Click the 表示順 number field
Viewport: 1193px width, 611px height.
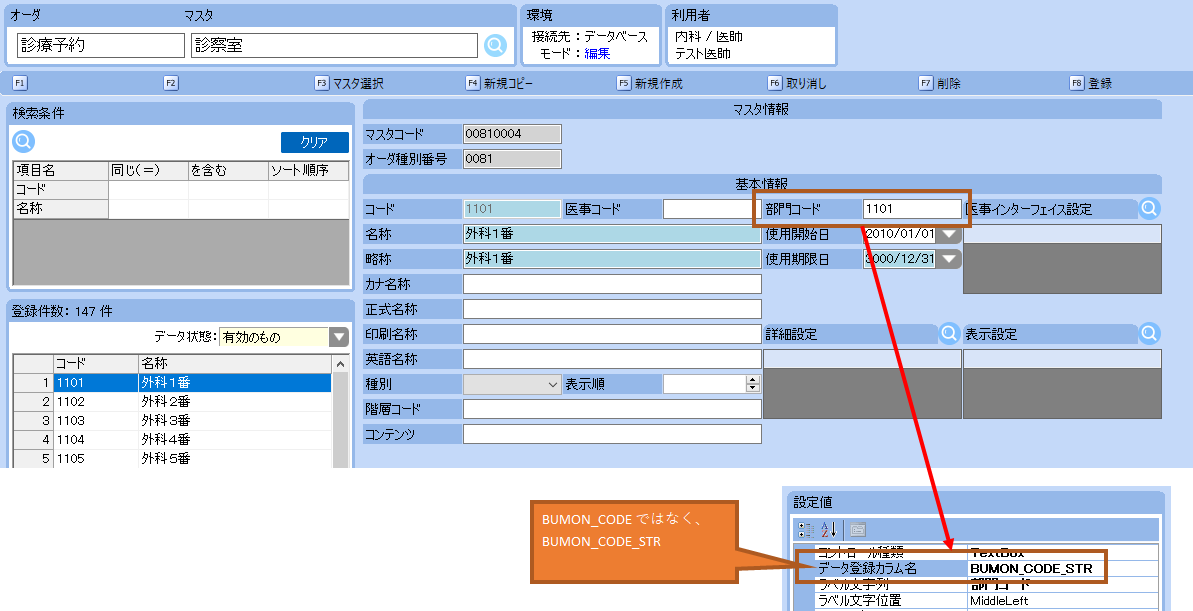pyautogui.click(x=705, y=384)
